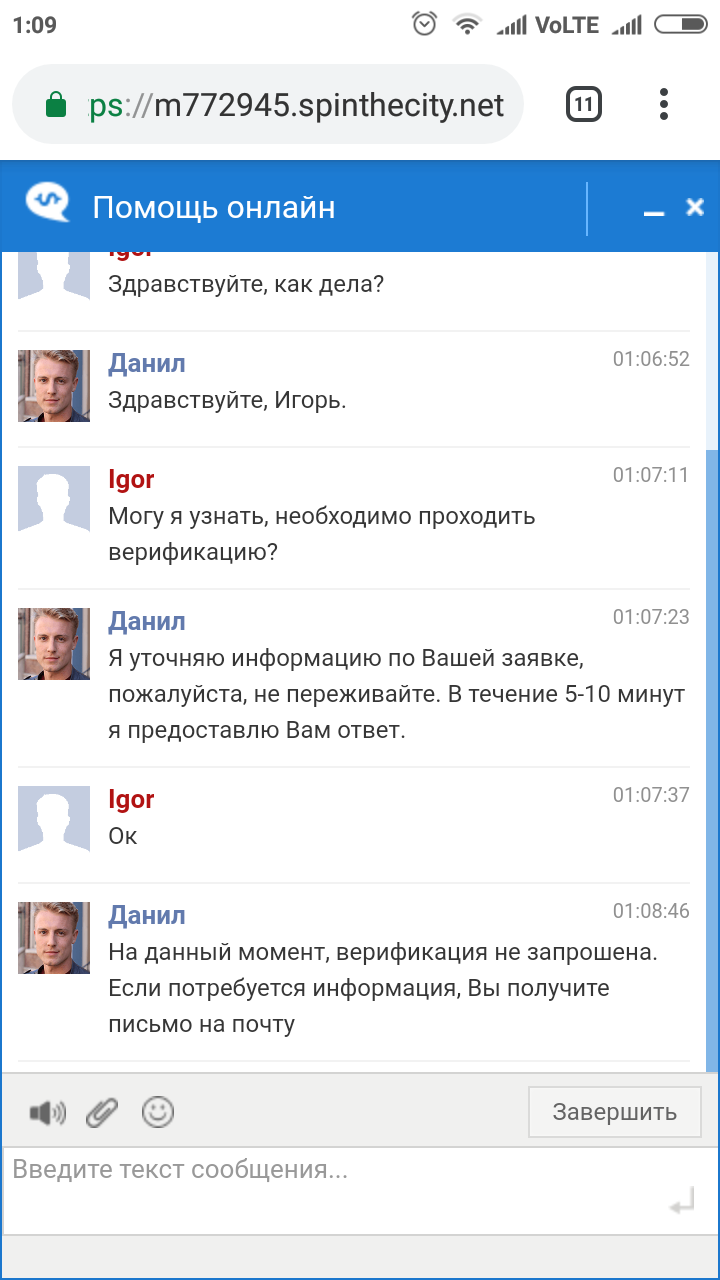720x1280 pixels.
Task: Tap the address bar URL spinthecity.net
Action: [x=300, y=105]
